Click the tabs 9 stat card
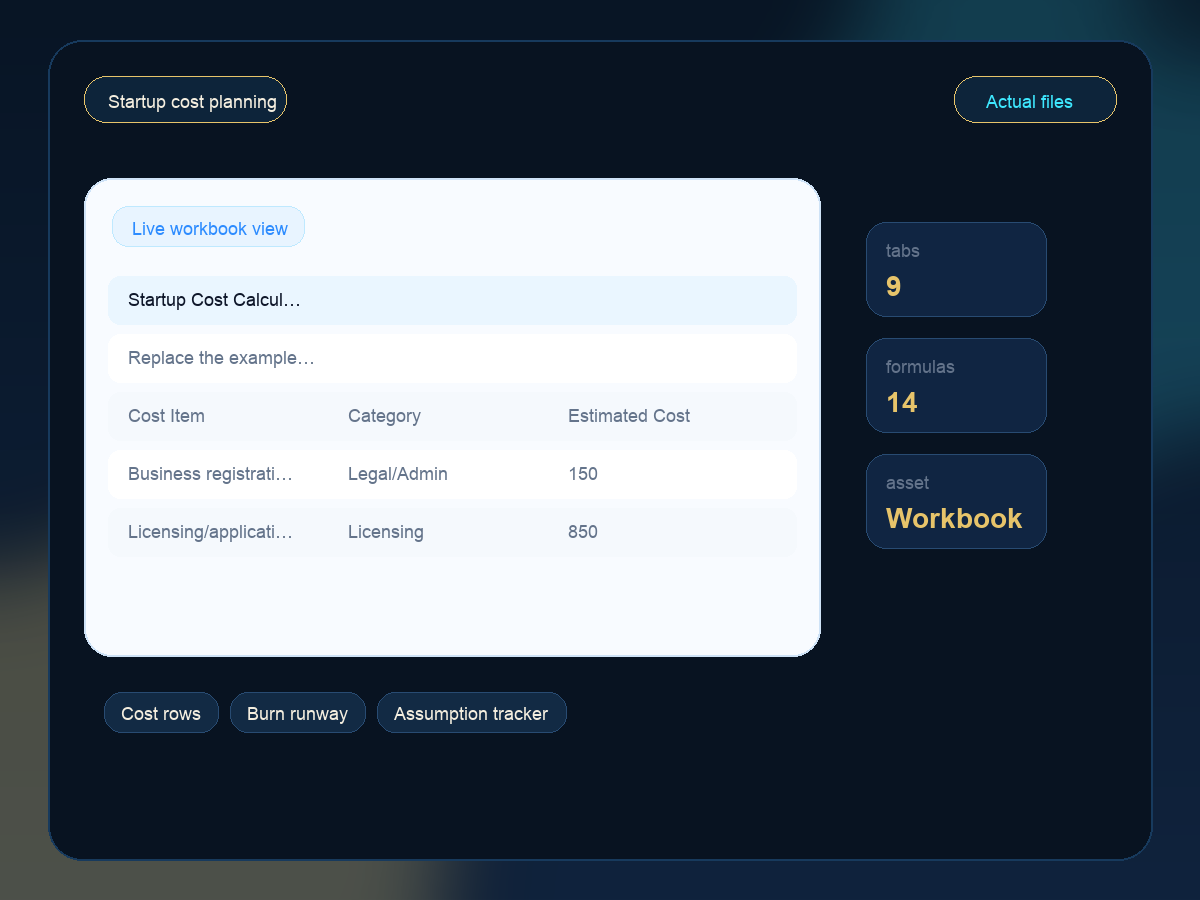Viewport: 1200px width, 900px height. click(x=956, y=270)
